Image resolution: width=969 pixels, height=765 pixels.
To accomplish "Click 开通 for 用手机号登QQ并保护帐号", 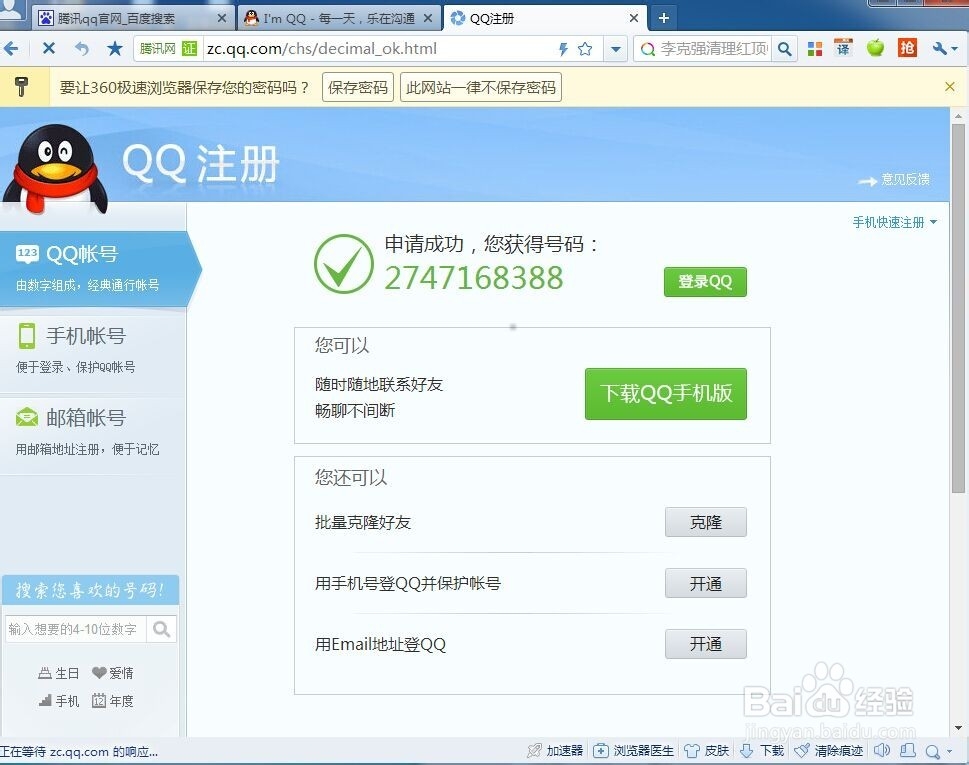I will pyautogui.click(x=706, y=583).
